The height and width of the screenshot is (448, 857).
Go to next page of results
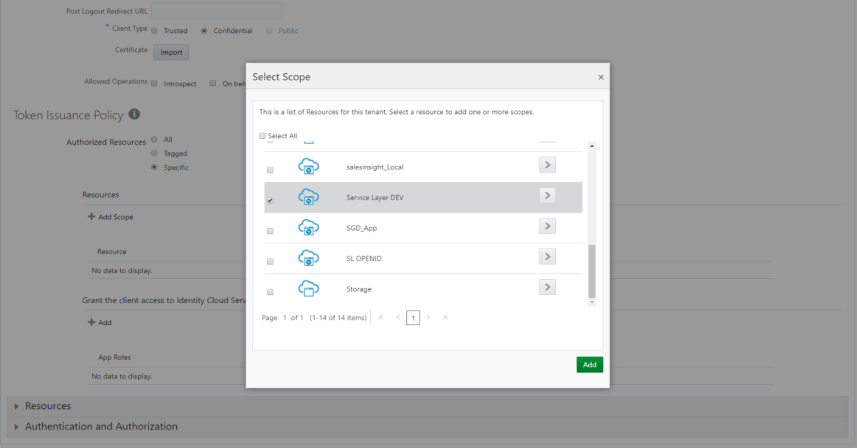[x=428, y=317]
